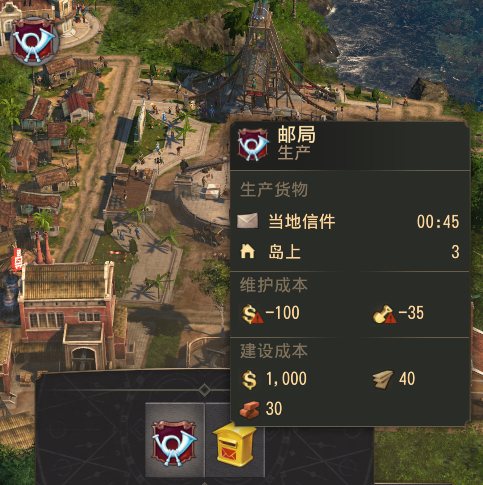This screenshot has height=485, width=483.
Task: Click the 00:45 production time value
Action: (438, 222)
